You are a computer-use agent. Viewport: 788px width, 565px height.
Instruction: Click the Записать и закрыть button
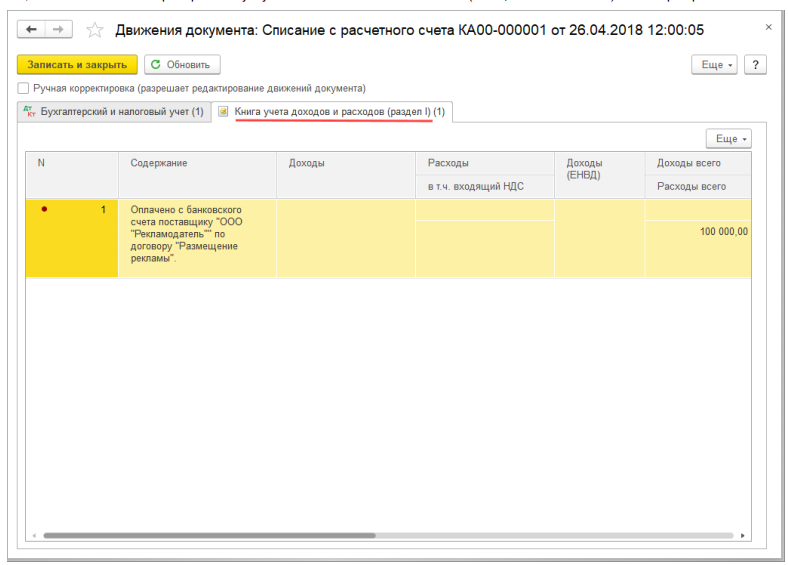[x=77, y=65]
